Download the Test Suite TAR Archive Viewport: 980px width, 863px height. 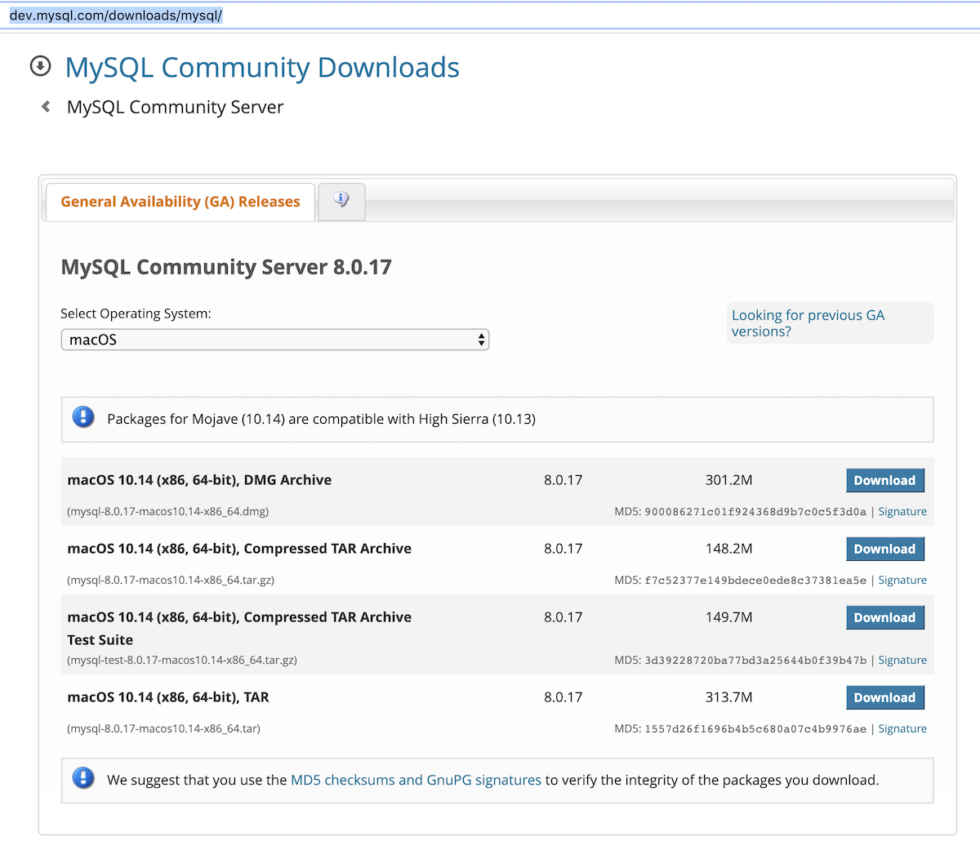tap(885, 617)
